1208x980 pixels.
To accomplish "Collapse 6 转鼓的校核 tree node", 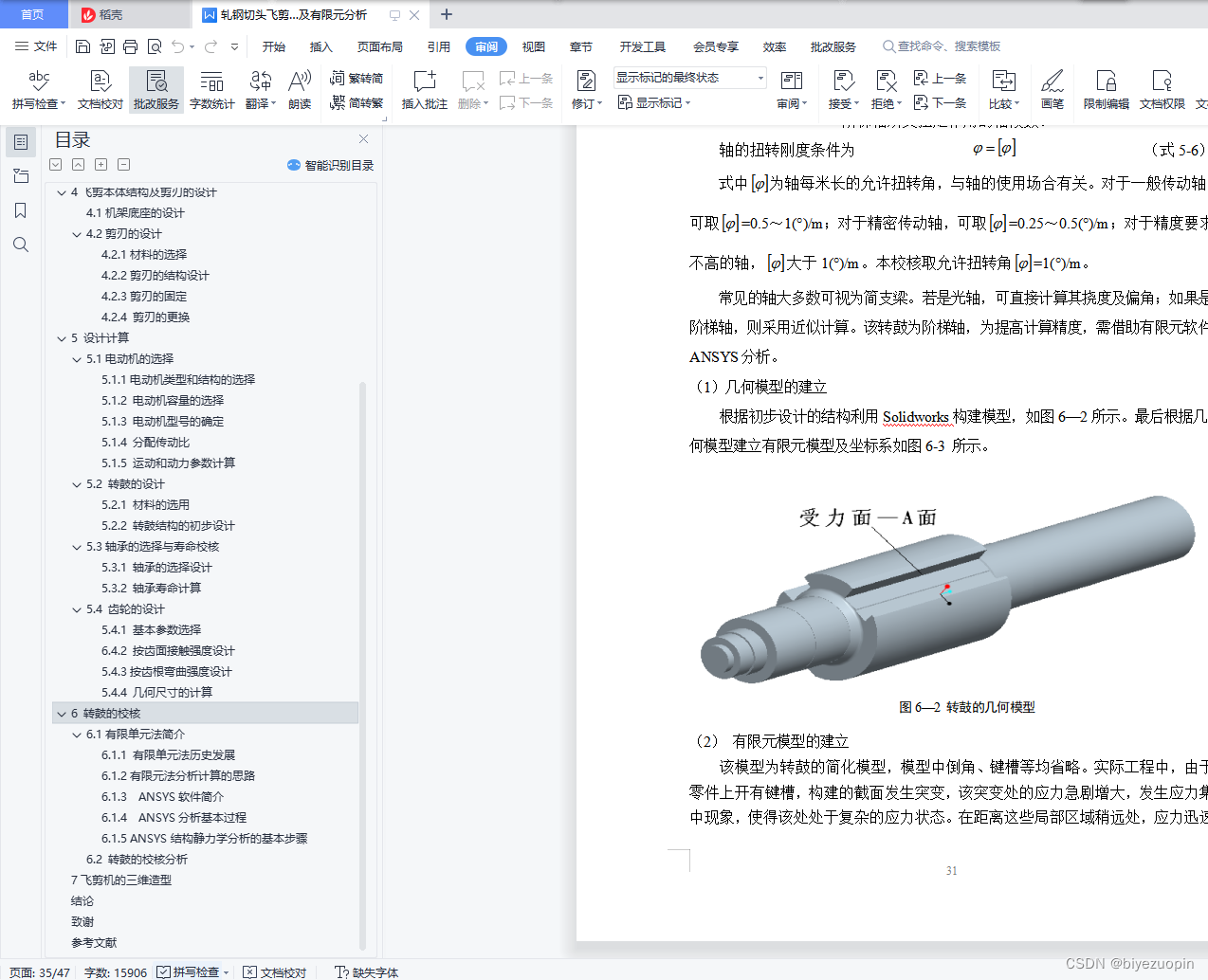I will [62, 714].
